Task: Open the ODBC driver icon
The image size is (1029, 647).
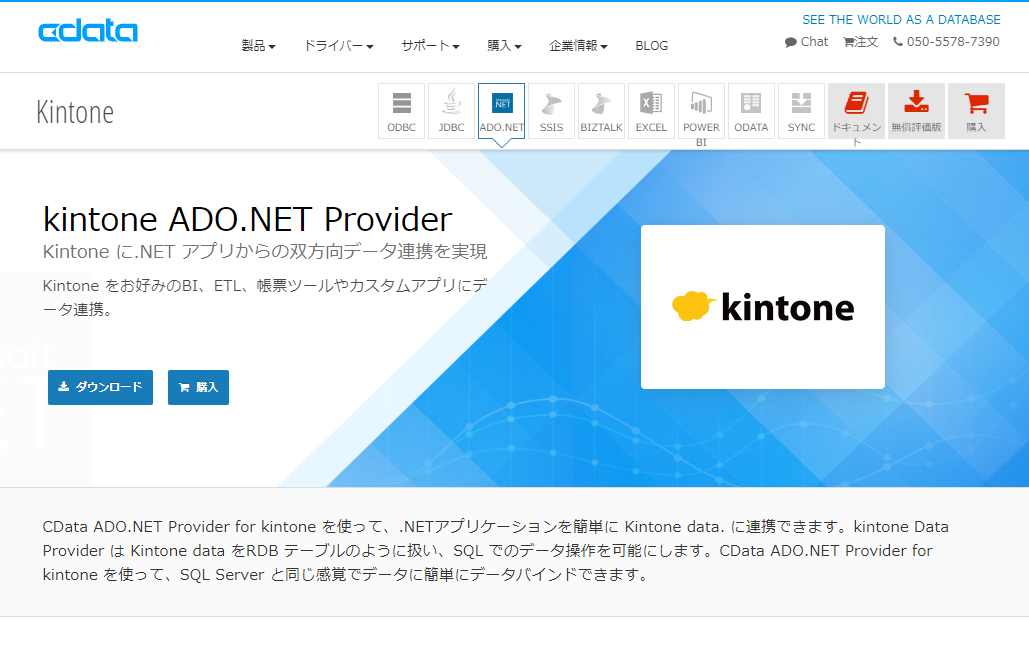Action: coord(401,111)
